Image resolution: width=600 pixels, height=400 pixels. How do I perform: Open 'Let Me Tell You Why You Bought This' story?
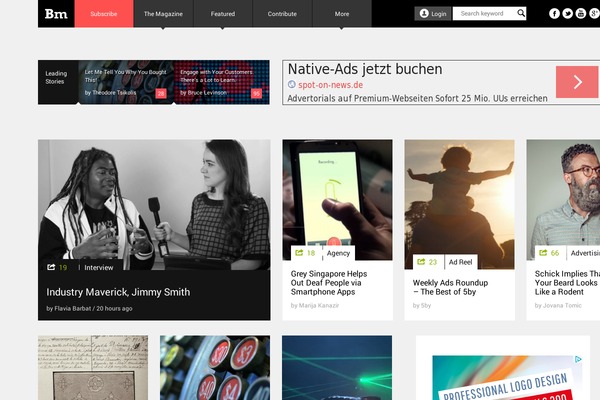(126, 76)
